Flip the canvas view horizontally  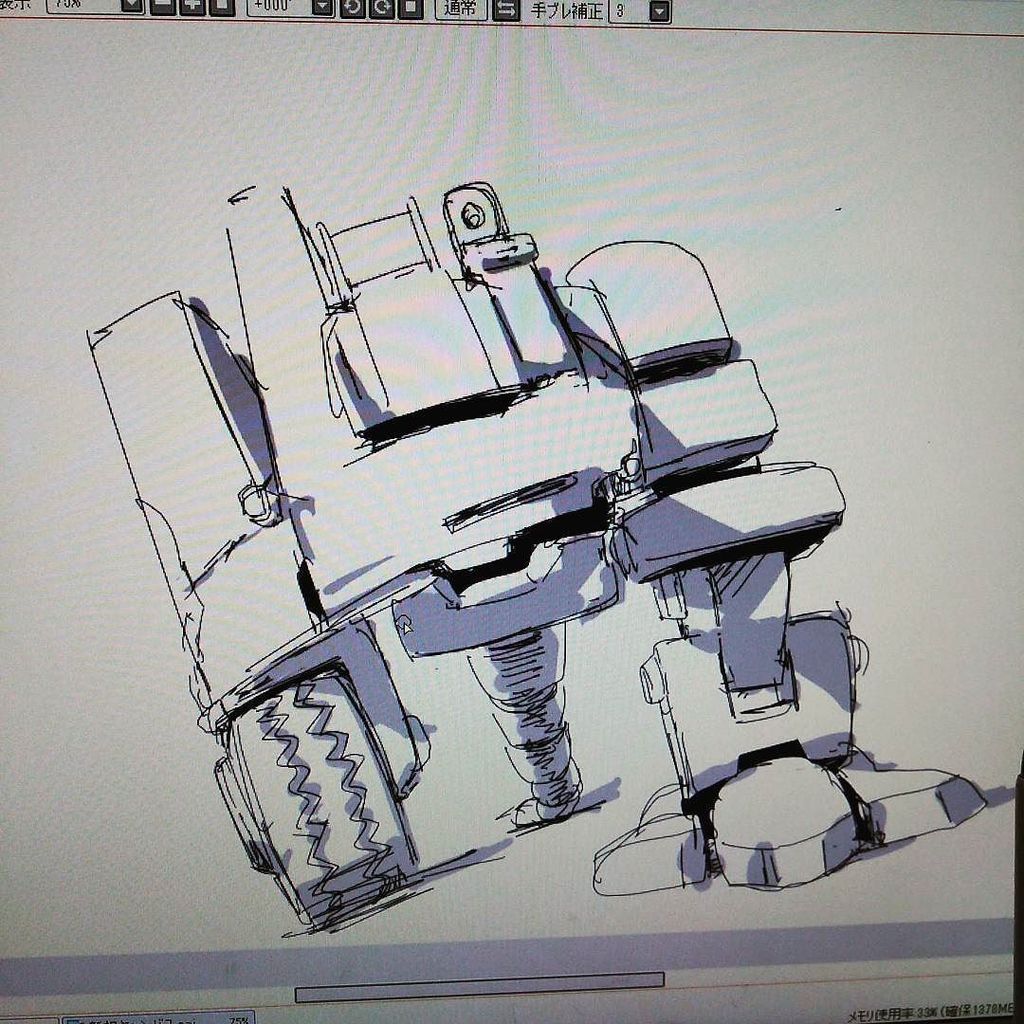point(507,9)
